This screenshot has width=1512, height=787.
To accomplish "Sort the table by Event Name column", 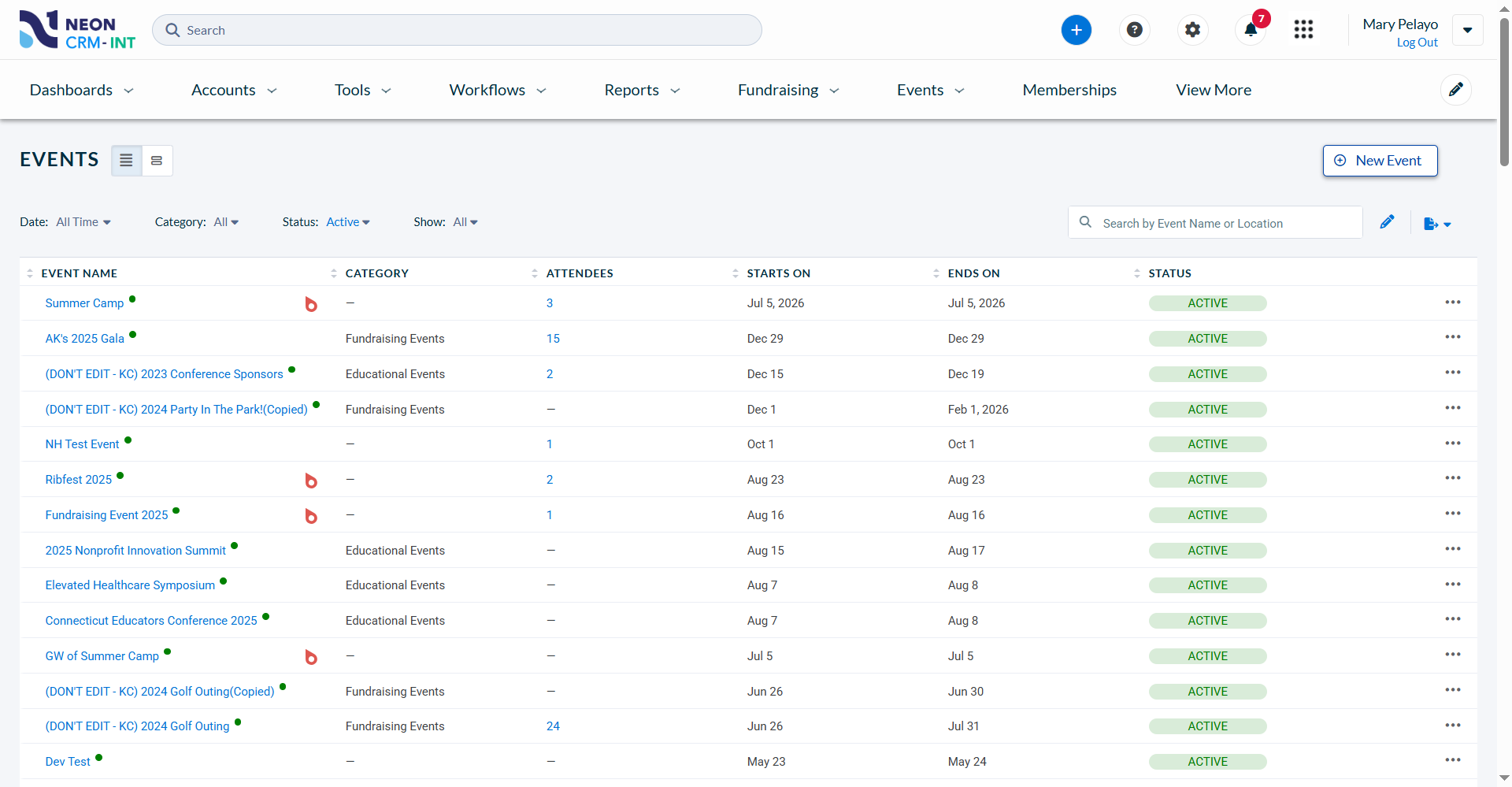I will tap(79, 273).
